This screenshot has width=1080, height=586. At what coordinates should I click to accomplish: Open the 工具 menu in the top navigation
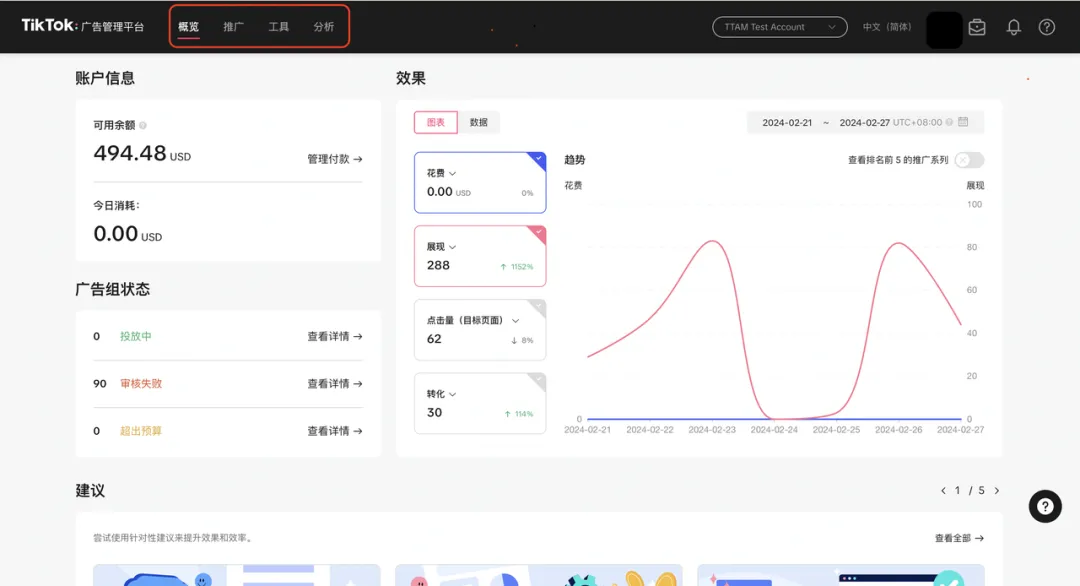278,27
